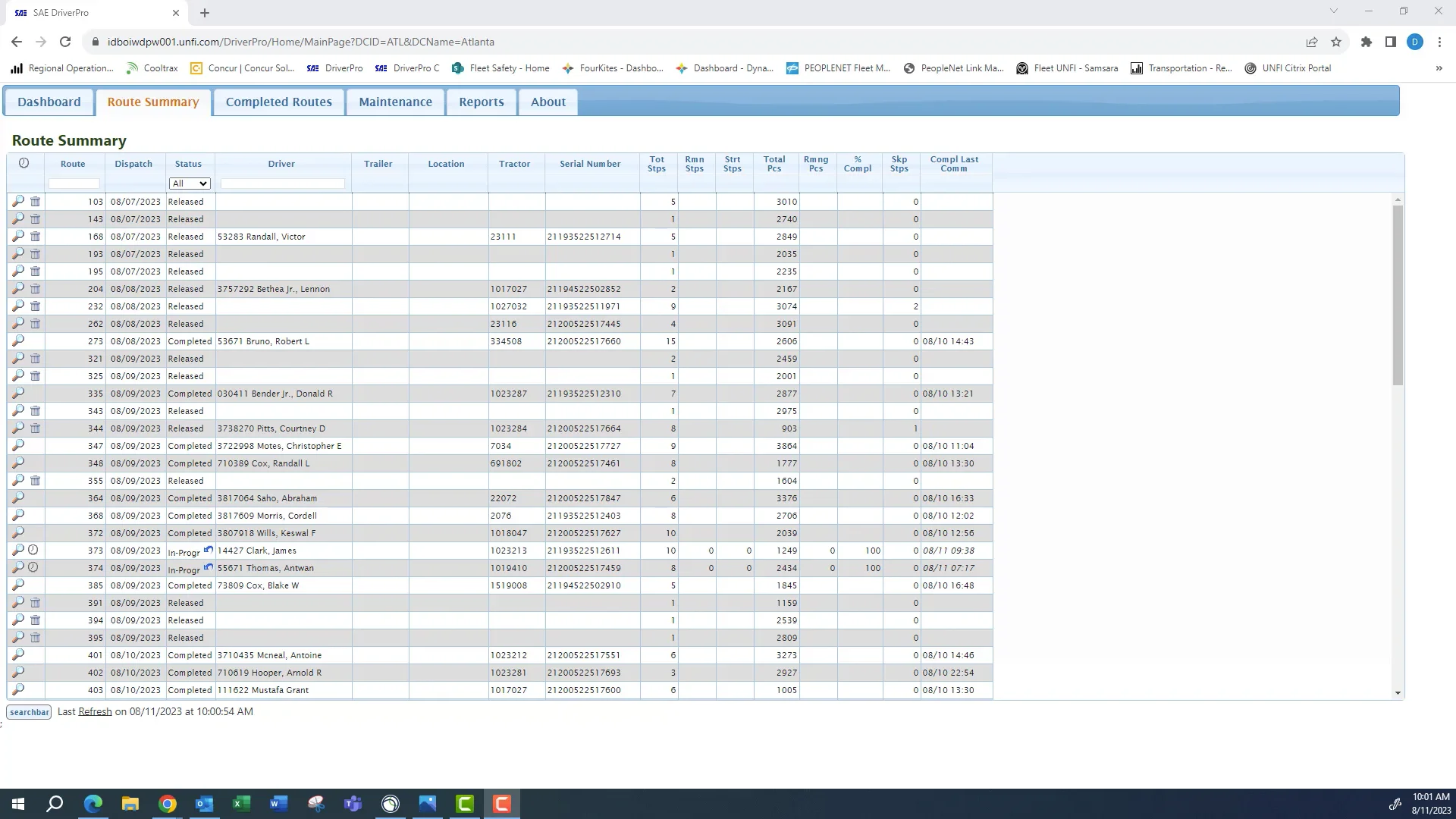This screenshot has width=1456, height=819.
Task: Open Status filter dropdown set to All
Action: point(189,184)
